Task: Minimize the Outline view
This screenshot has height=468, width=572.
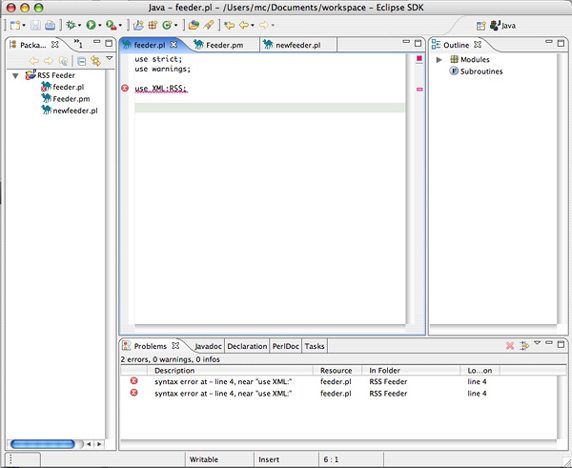Action: (x=549, y=42)
